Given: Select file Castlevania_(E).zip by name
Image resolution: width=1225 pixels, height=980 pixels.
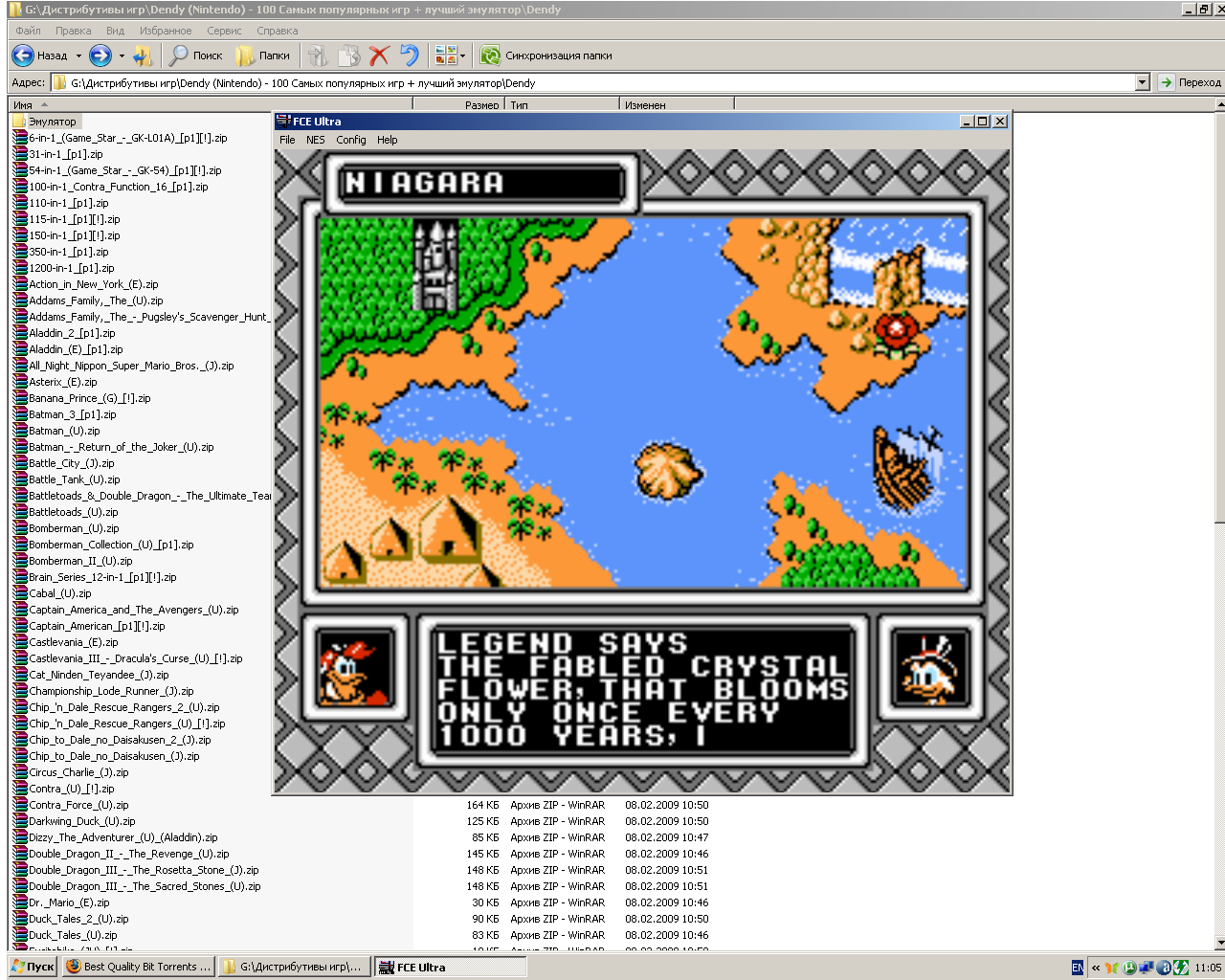Looking at the screenshot, I should [x=74, y=642].
